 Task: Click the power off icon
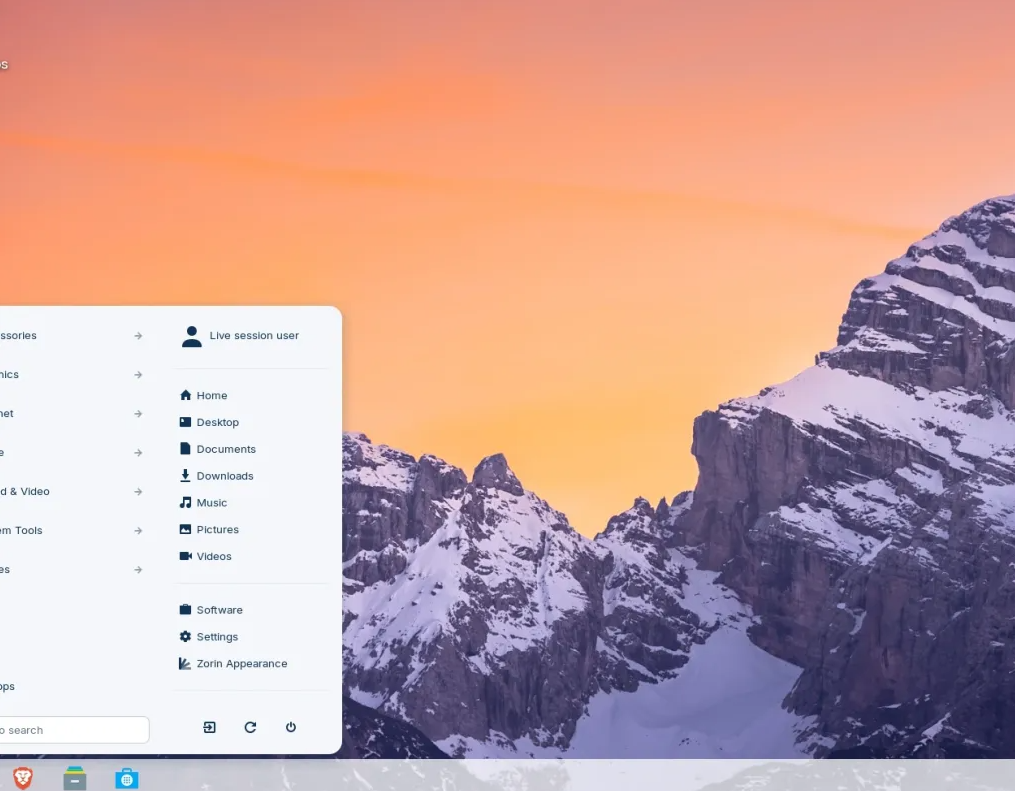coord(291,727)
